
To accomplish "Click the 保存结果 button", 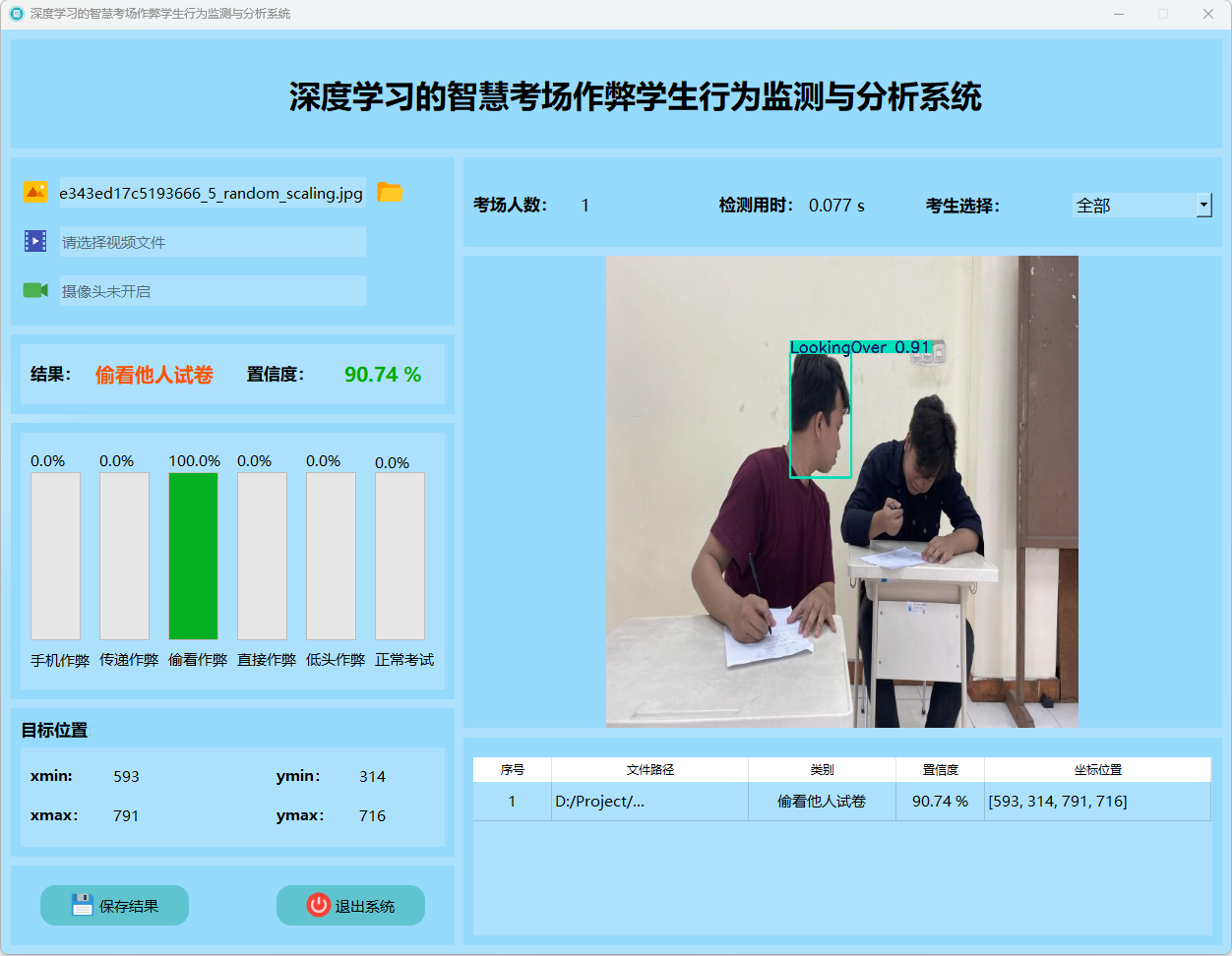I will (x=114, y=905).
